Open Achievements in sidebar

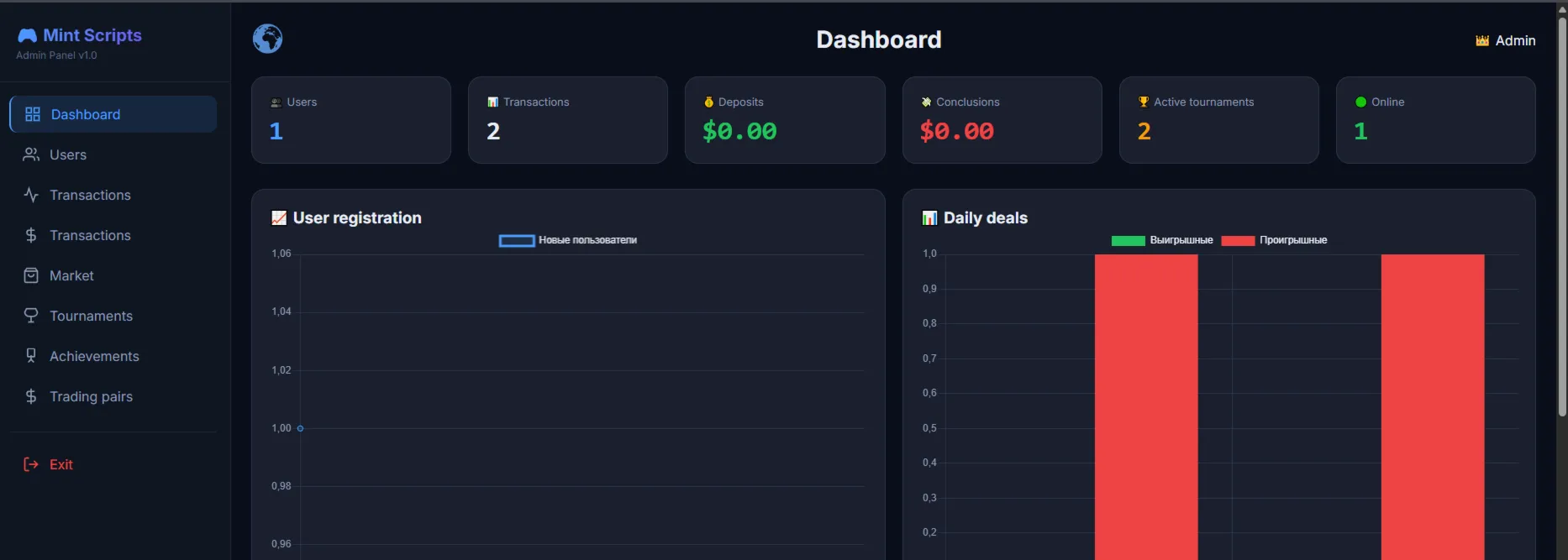tap(113, 356)
